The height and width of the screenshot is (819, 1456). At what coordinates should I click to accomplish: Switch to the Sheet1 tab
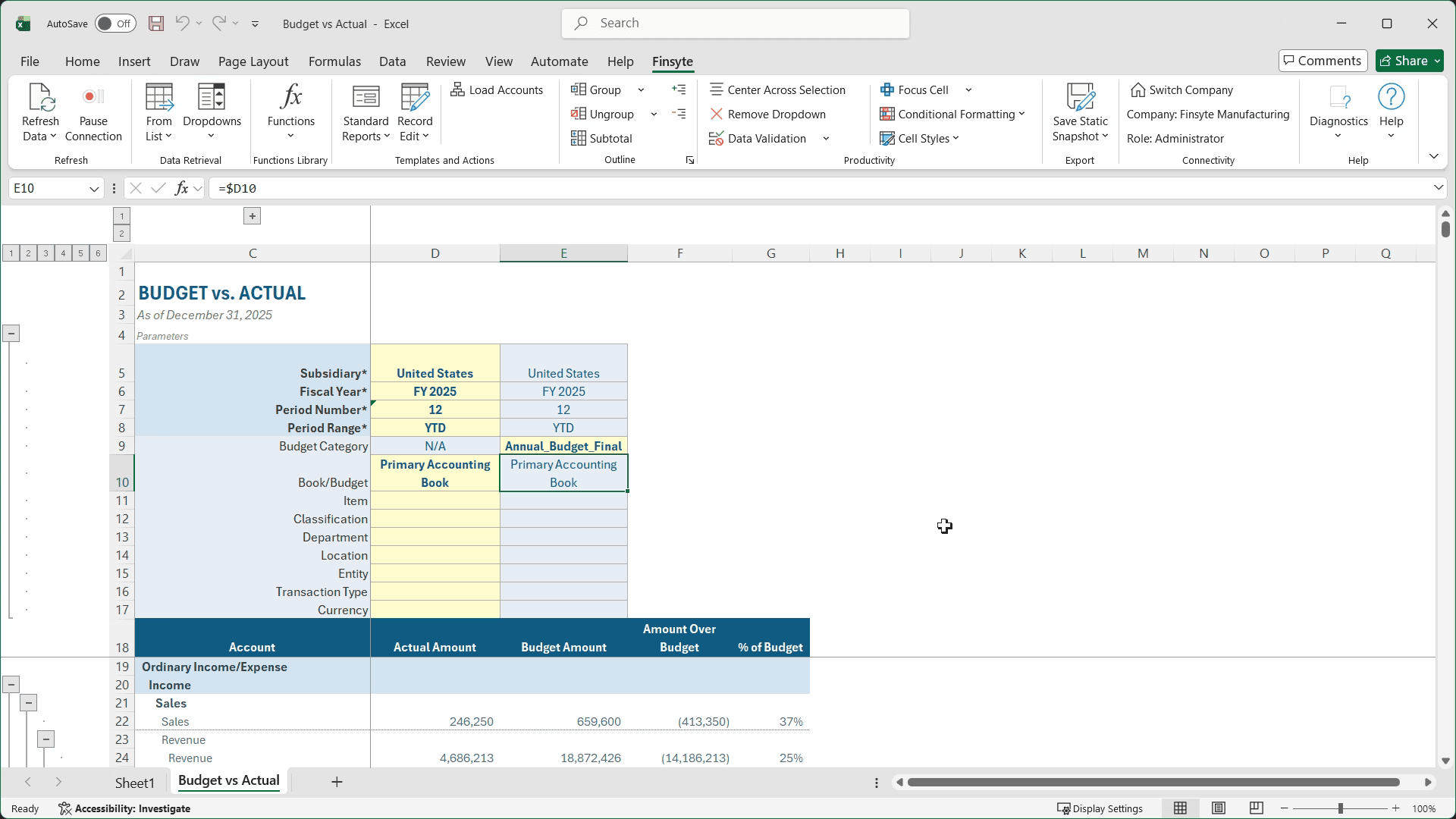coord(134,783)
